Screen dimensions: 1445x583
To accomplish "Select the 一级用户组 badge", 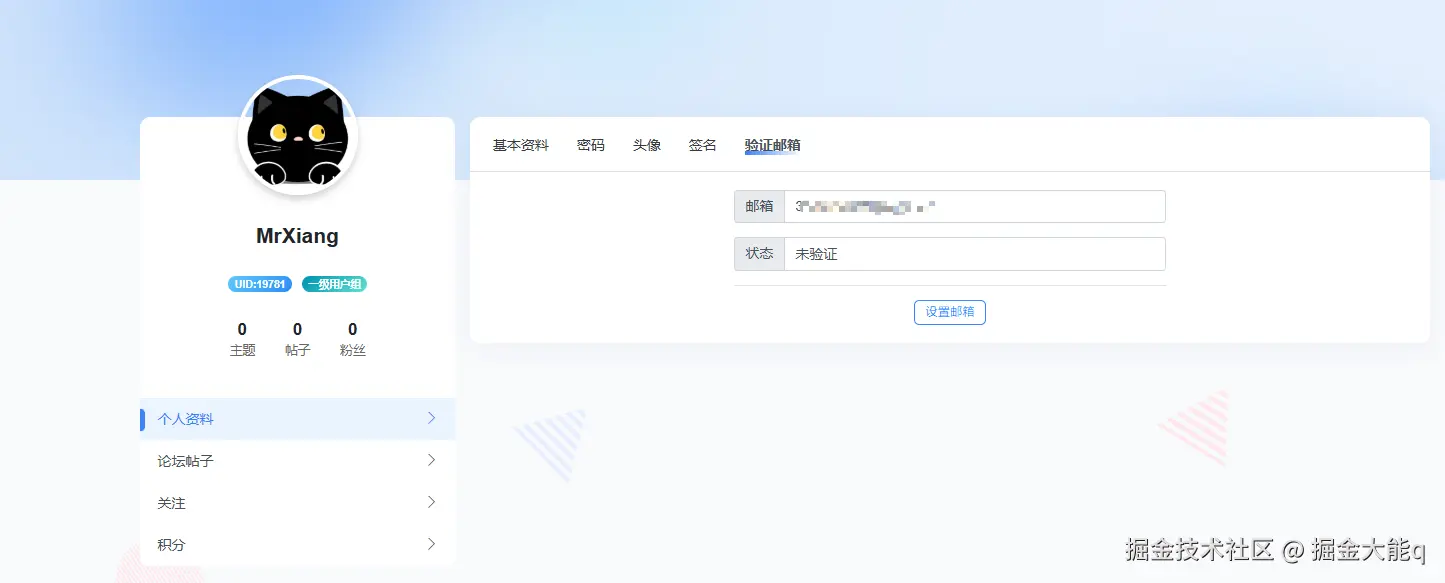I will tap(333, 283).
